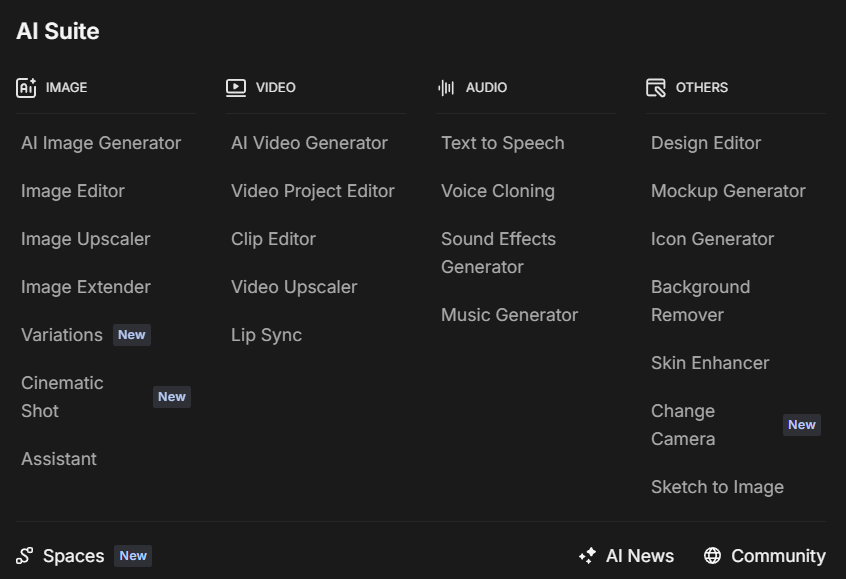This screenshot has height=579, width=846.
Task: Click the New badge beside Variations
Action: [132, 335]
